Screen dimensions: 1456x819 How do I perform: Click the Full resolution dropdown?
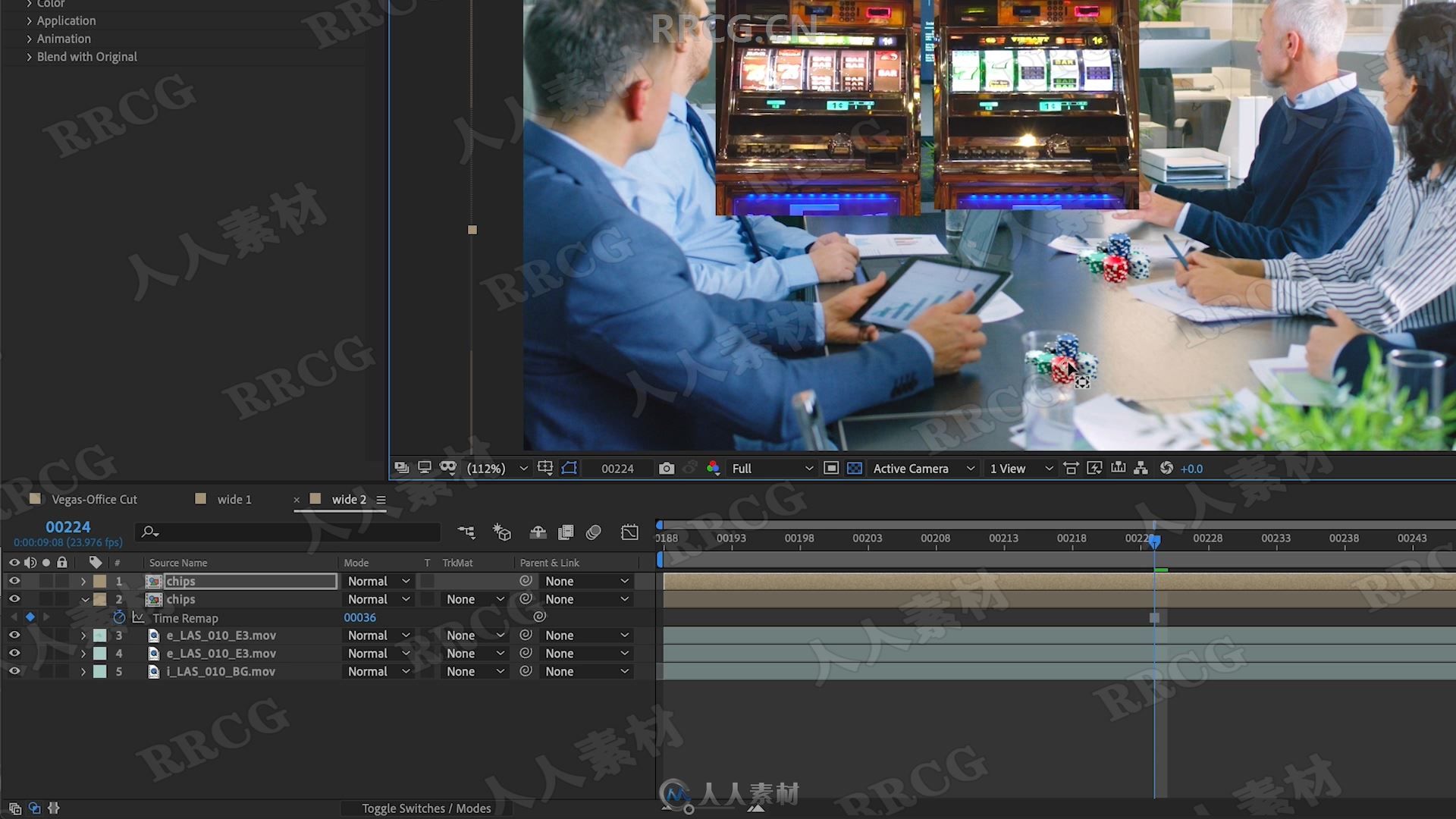click(768, 468)
